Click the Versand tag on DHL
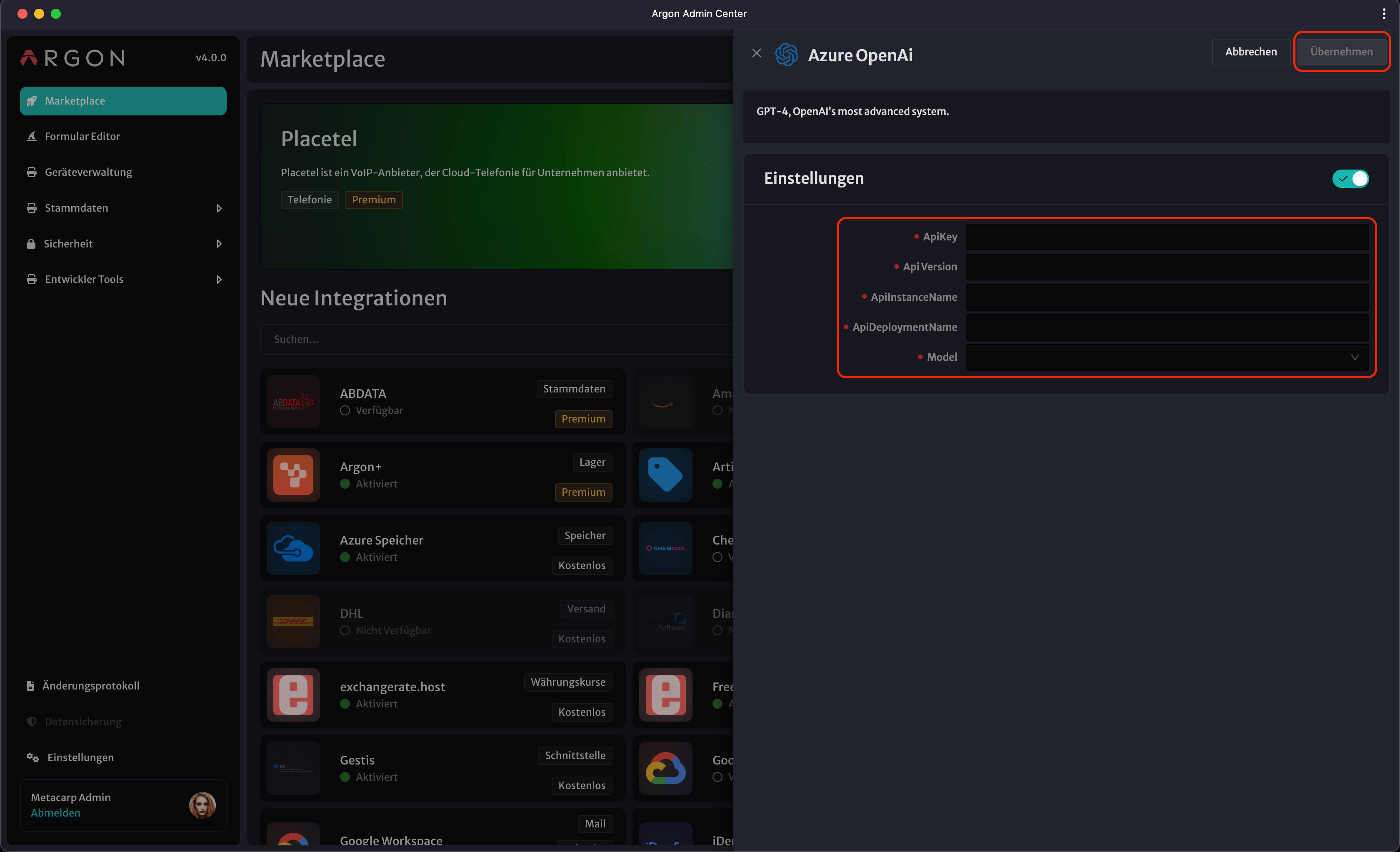 [586, 608]
